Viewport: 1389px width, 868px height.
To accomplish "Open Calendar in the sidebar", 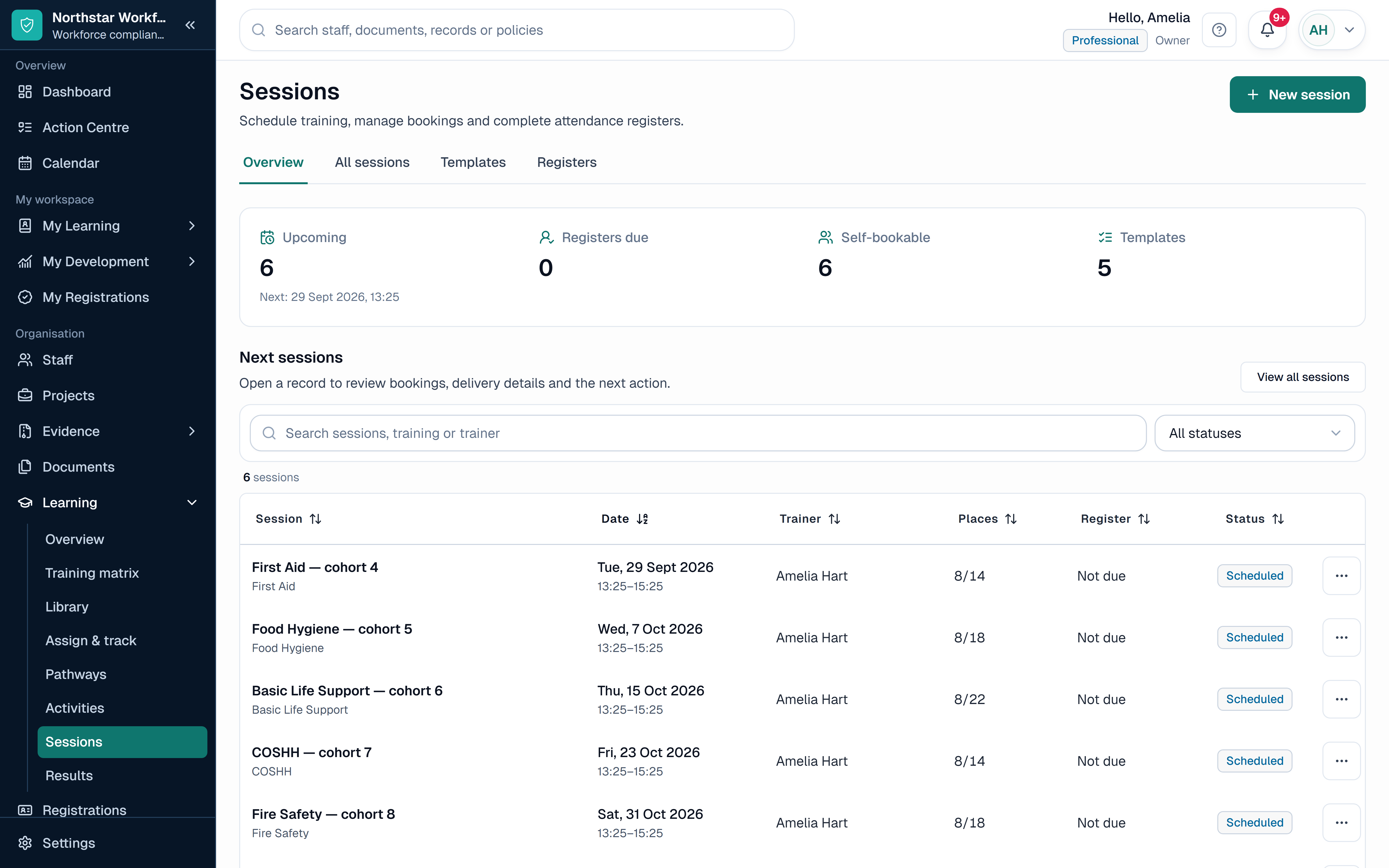I will tap(108, 163).
